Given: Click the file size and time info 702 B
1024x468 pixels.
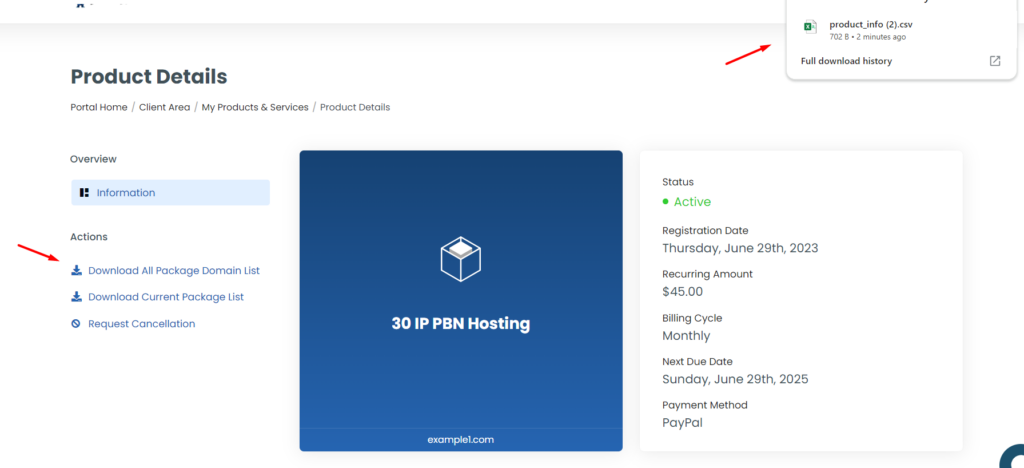Looking at the screenshot, I should point(867,37).
